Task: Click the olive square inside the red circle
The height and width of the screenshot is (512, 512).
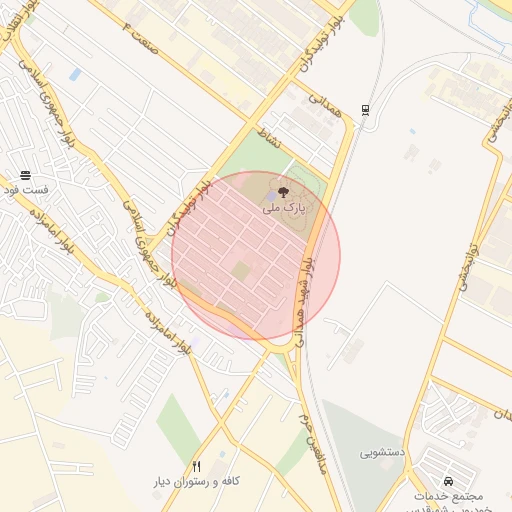Action: 241,271
